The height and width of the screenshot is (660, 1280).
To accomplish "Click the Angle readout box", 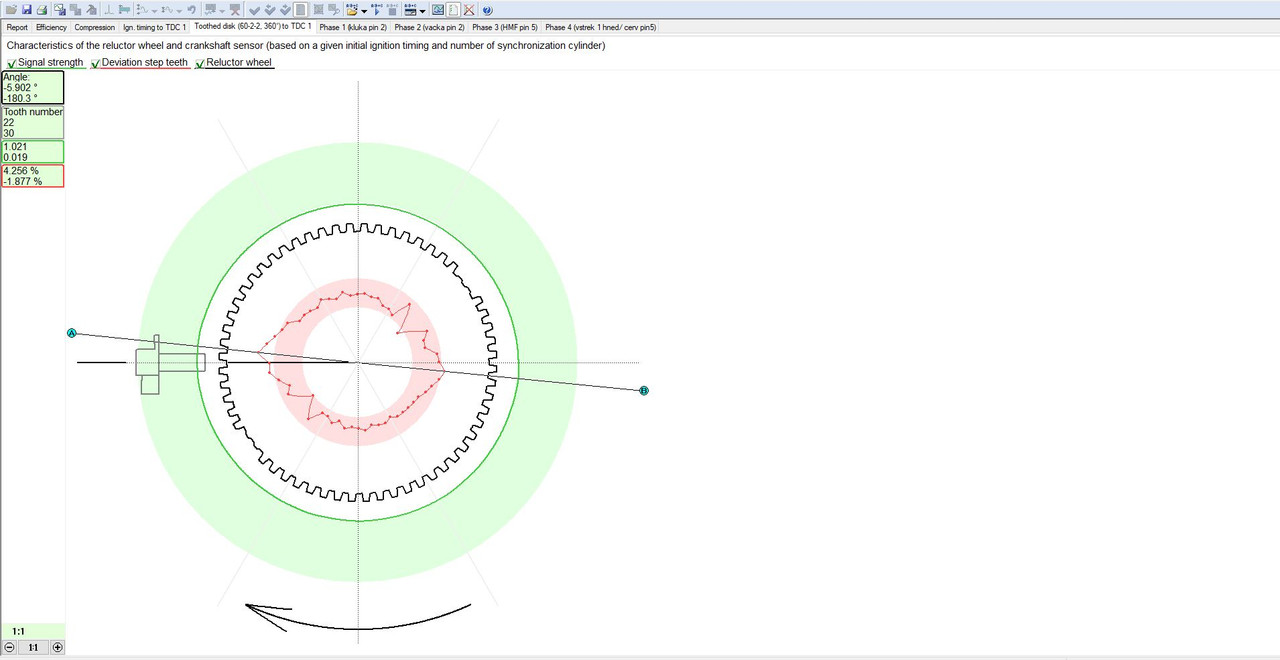I will 33,88.
